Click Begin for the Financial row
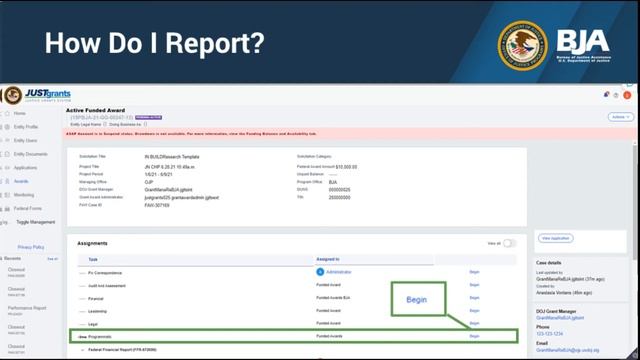 click(474, 298)
